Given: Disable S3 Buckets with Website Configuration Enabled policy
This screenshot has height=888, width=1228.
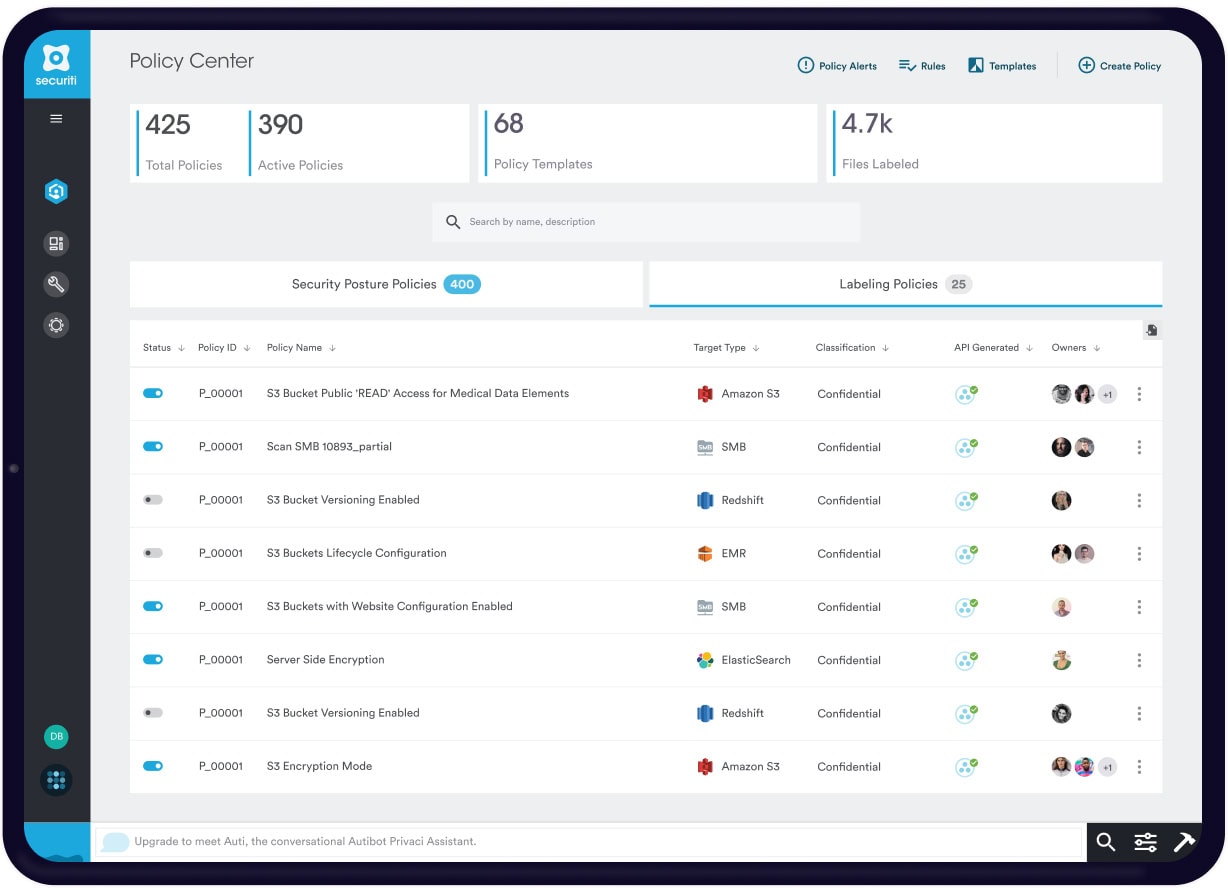Looking at the screenshot, I should coord(153,606).
